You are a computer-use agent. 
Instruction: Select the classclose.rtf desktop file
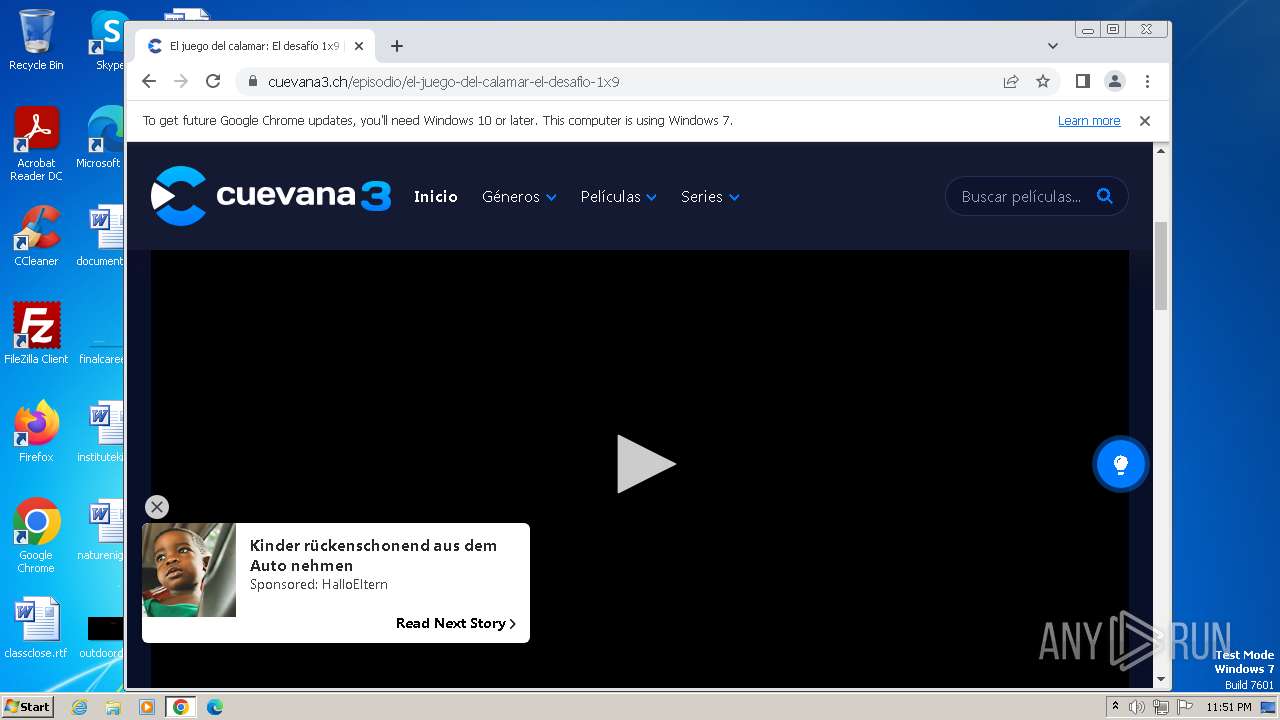(x=36, y=628)
